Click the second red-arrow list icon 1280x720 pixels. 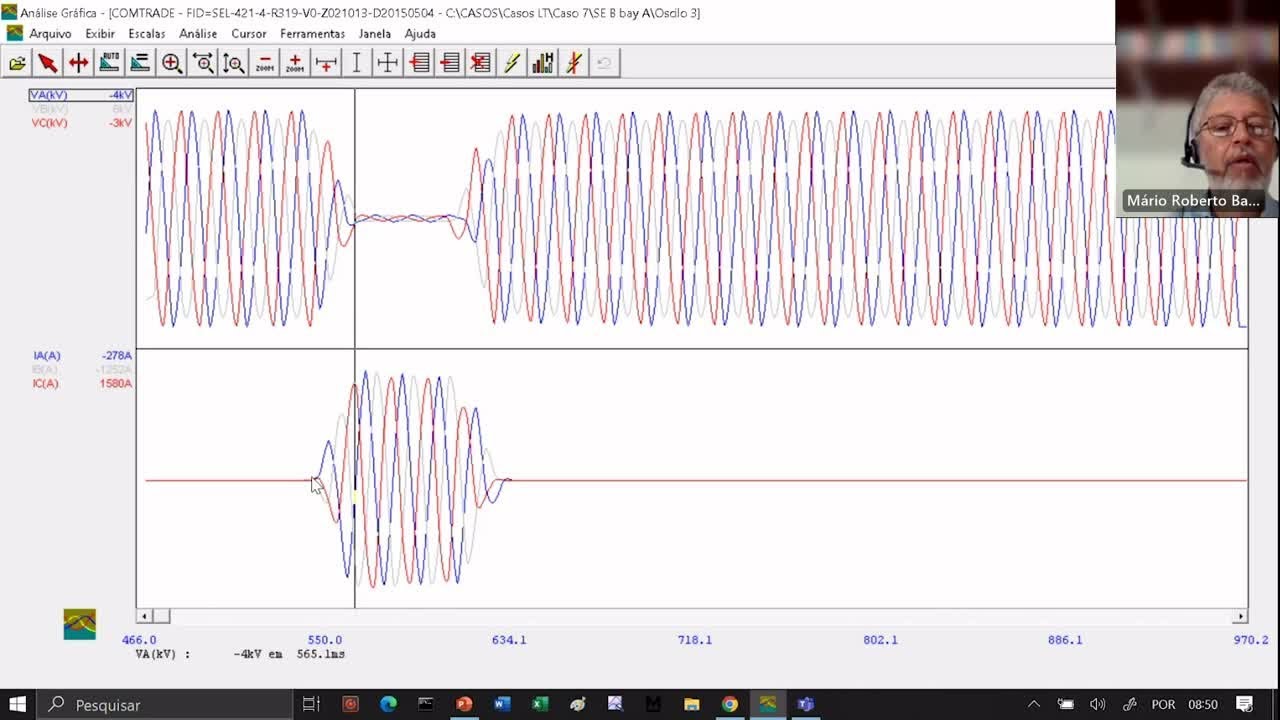pyautogui.click(x=450, y=63)
